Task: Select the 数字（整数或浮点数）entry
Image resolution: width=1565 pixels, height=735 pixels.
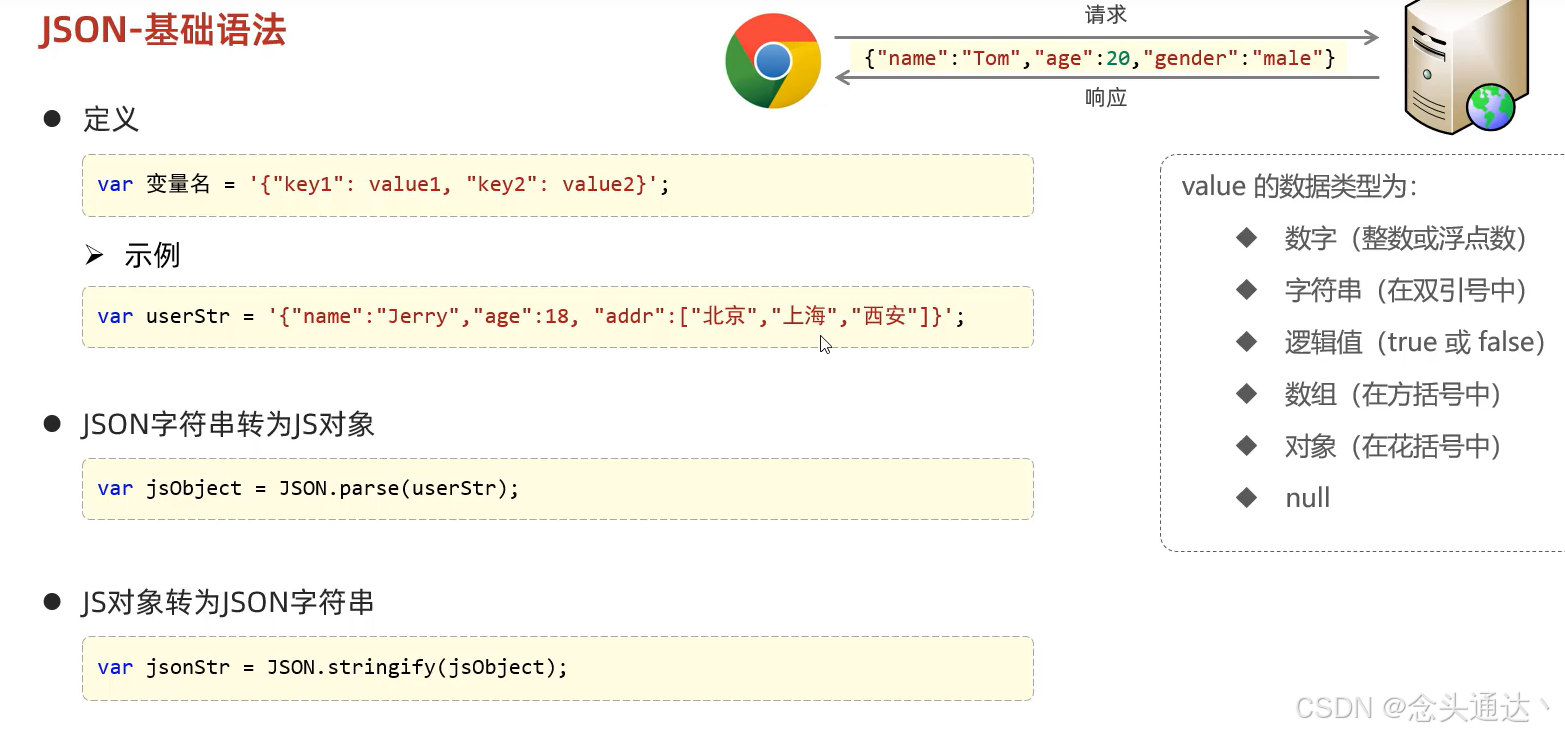Action: click(x=1407, y=239)
